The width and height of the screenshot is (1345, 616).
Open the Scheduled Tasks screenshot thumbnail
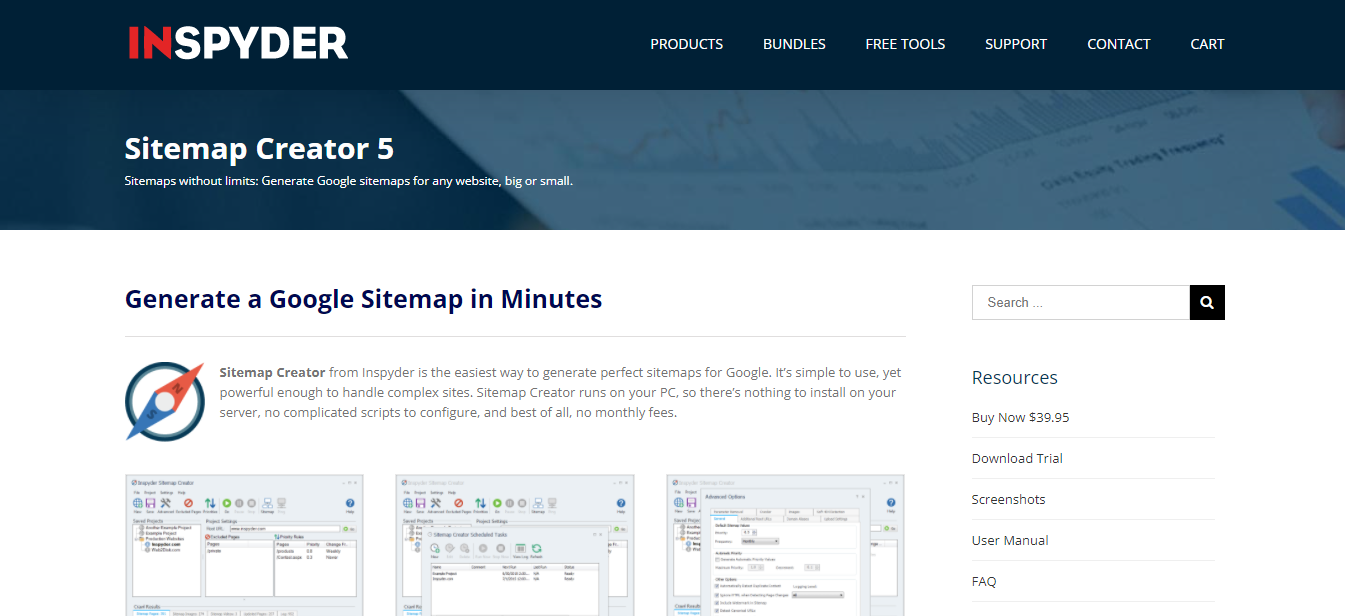515,545
